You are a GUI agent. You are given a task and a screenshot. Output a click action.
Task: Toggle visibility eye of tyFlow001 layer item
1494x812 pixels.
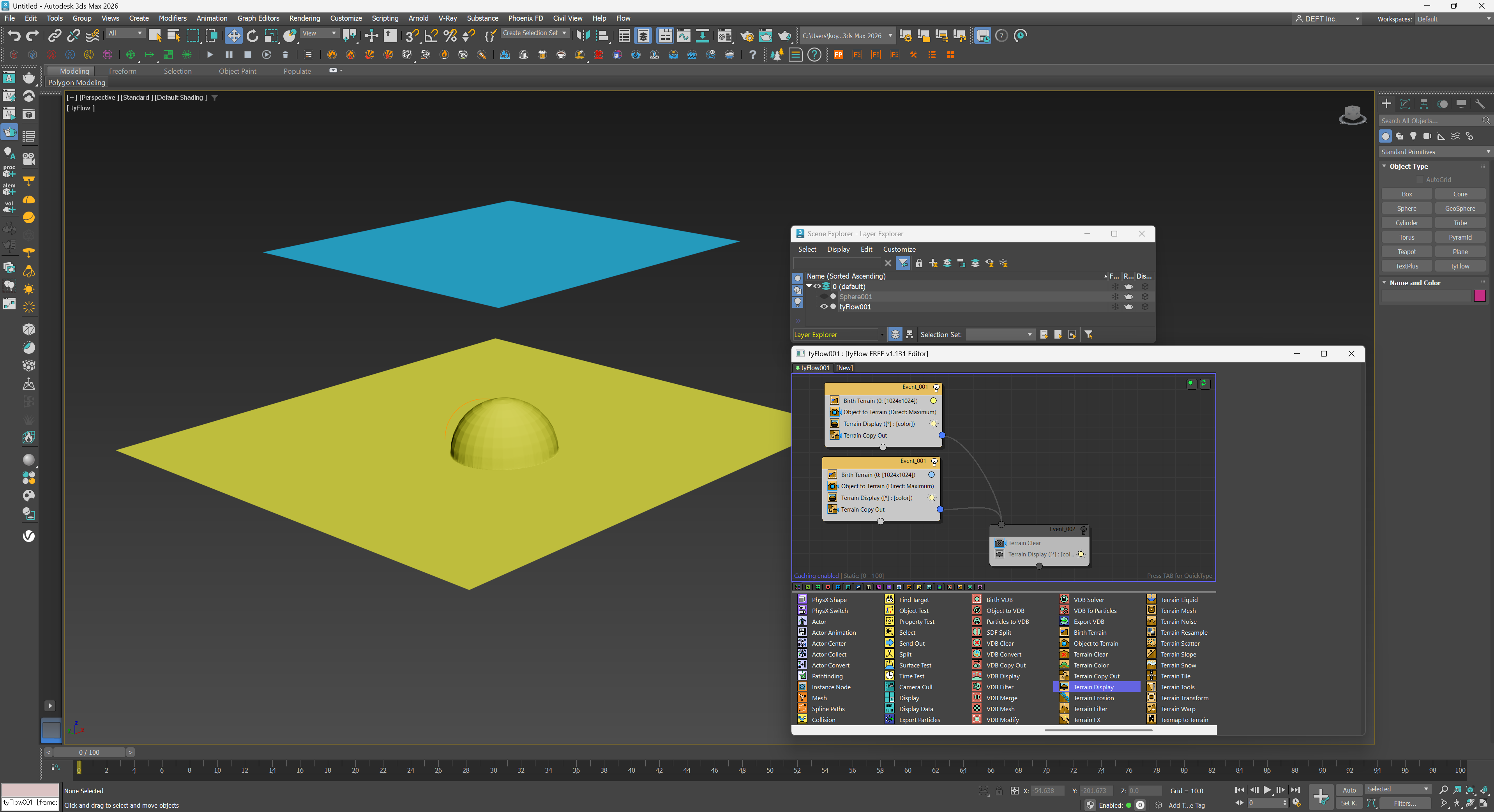(823, 307)
